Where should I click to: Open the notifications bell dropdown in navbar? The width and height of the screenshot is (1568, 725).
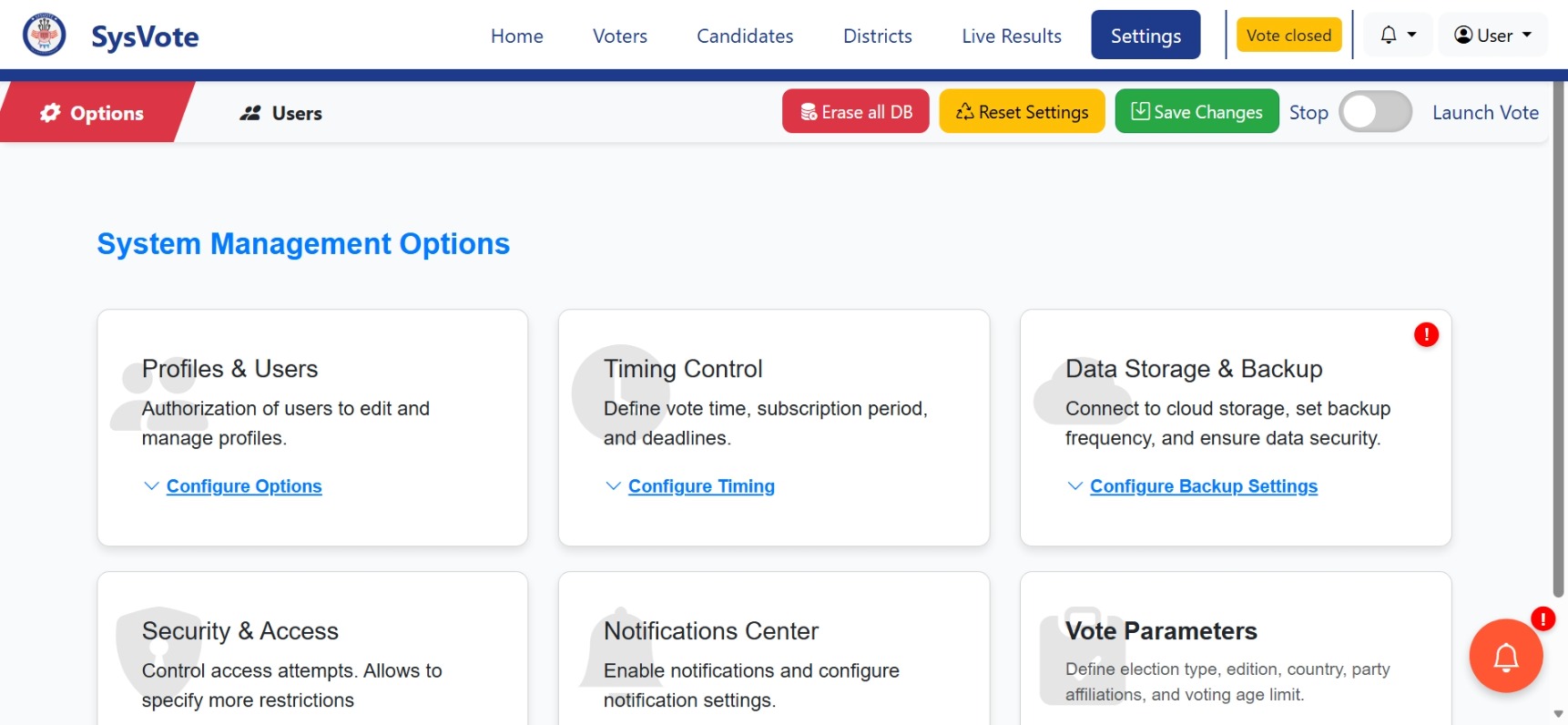tap(1398, 35)
